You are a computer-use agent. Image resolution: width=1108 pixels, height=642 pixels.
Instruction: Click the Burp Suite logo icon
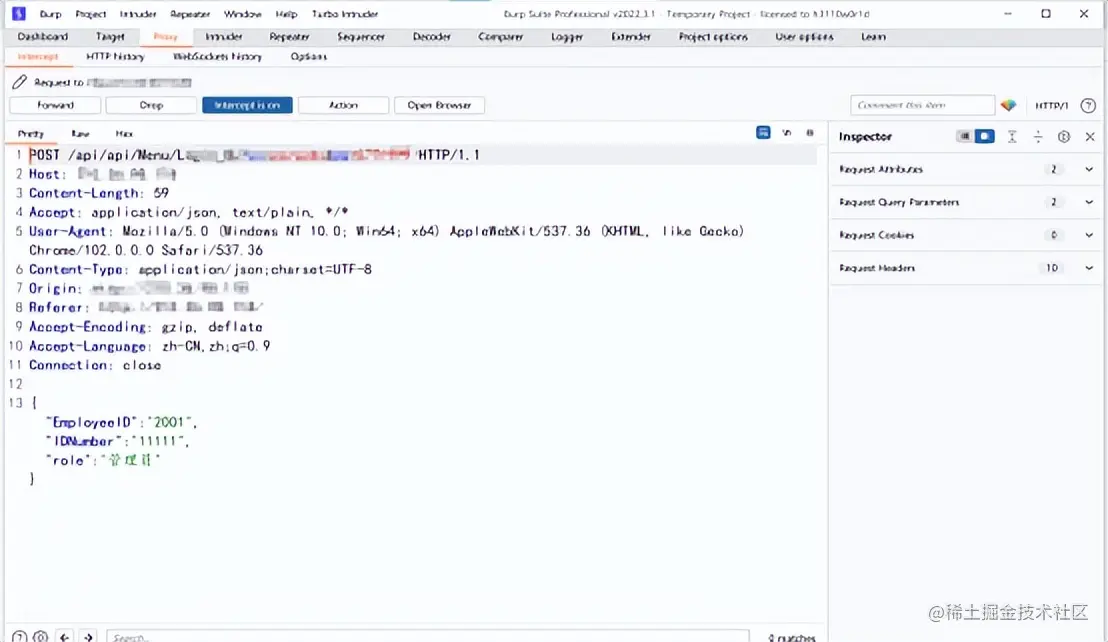(x=19, y=13)
